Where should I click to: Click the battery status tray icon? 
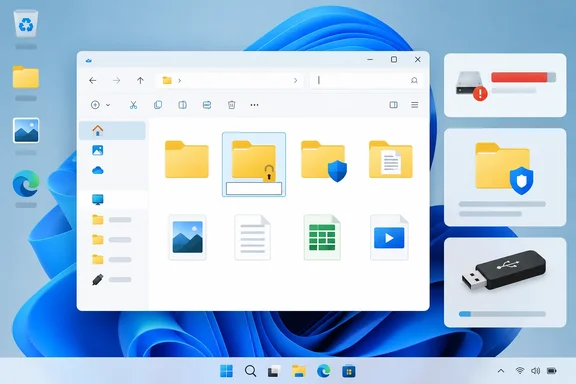(x=552, y=371)
